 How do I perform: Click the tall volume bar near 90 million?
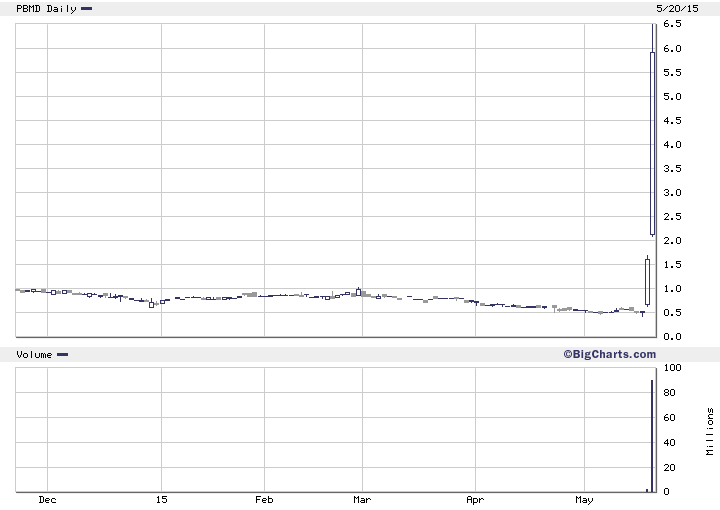click(x=652, y=436)
